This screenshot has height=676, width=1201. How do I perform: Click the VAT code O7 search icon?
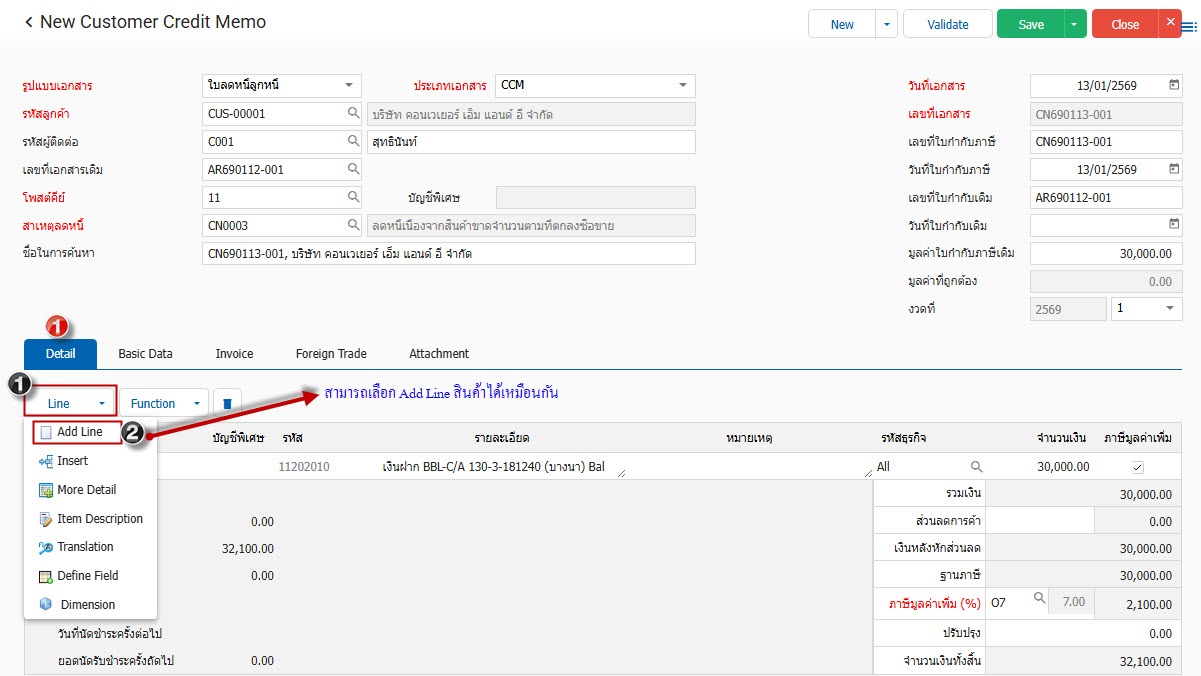1039,599
